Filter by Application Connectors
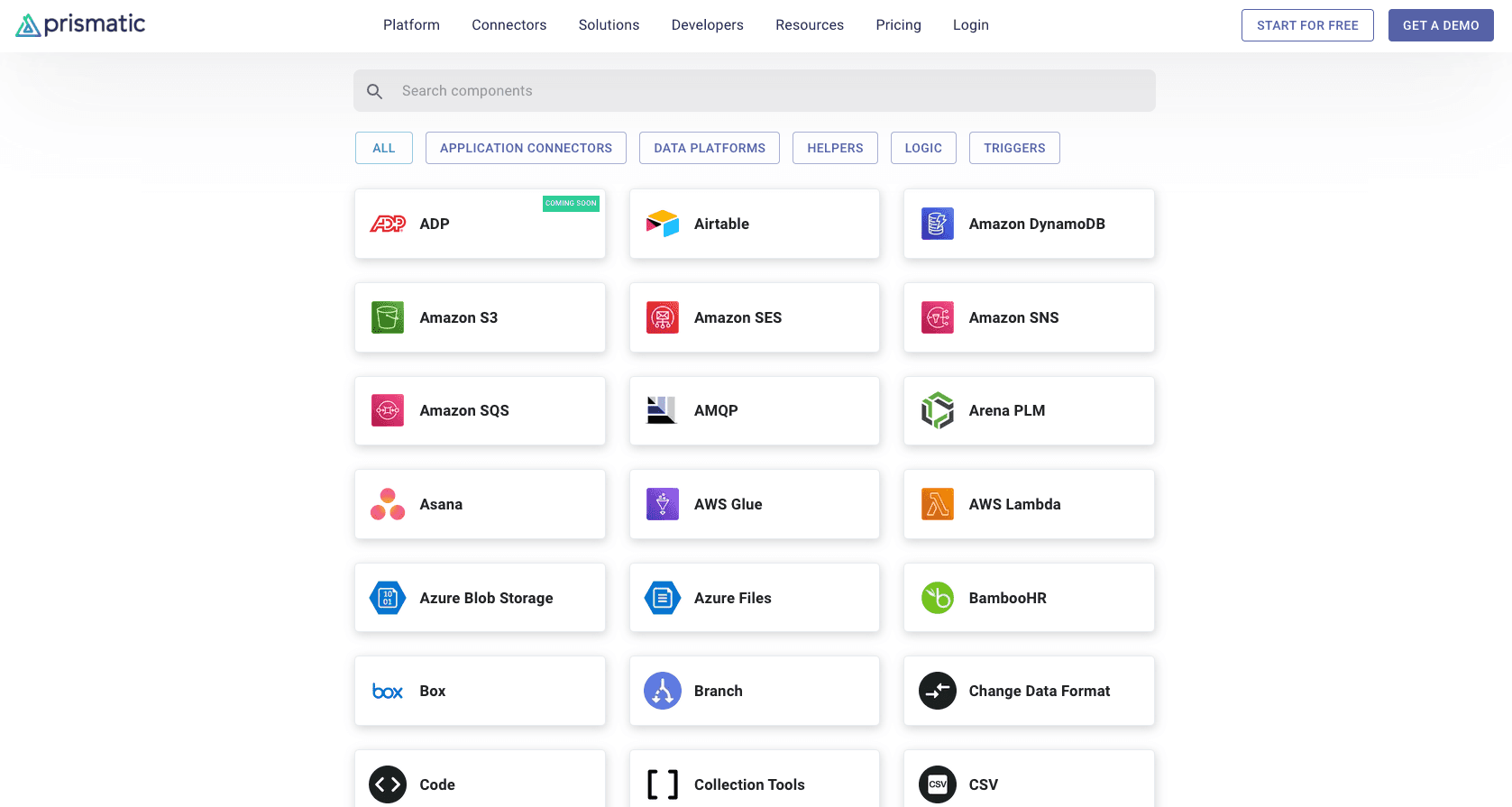This screenshot has width=1512, height=807. (x=526, y=148)
